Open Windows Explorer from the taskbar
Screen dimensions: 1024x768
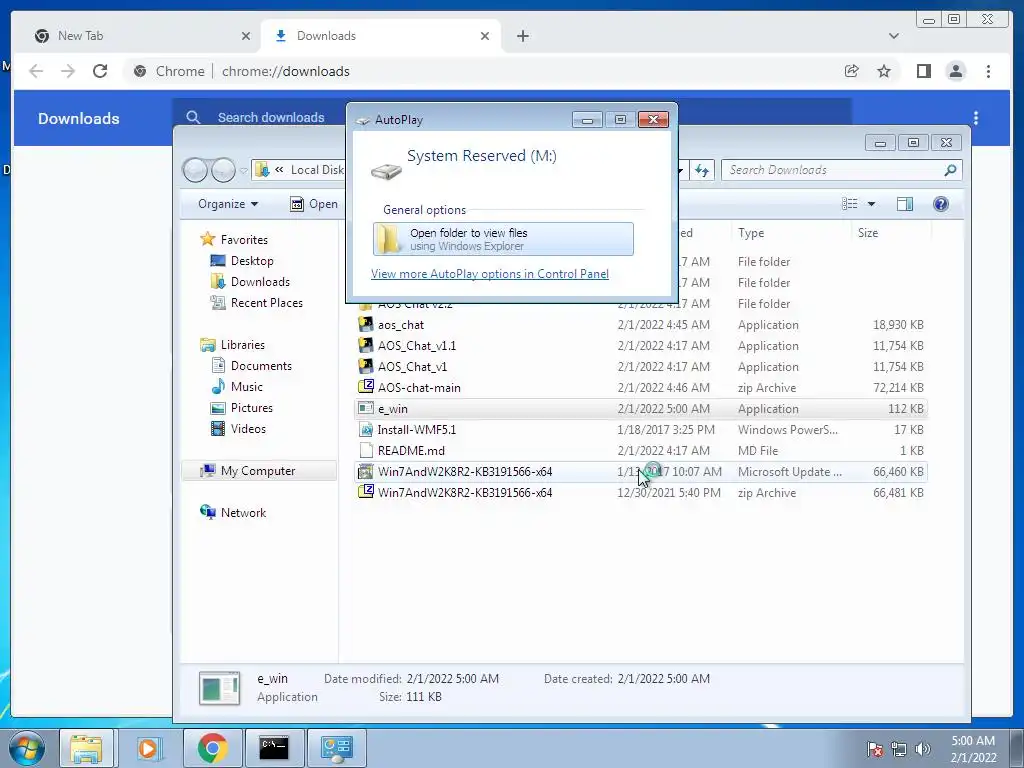point(86,748)
